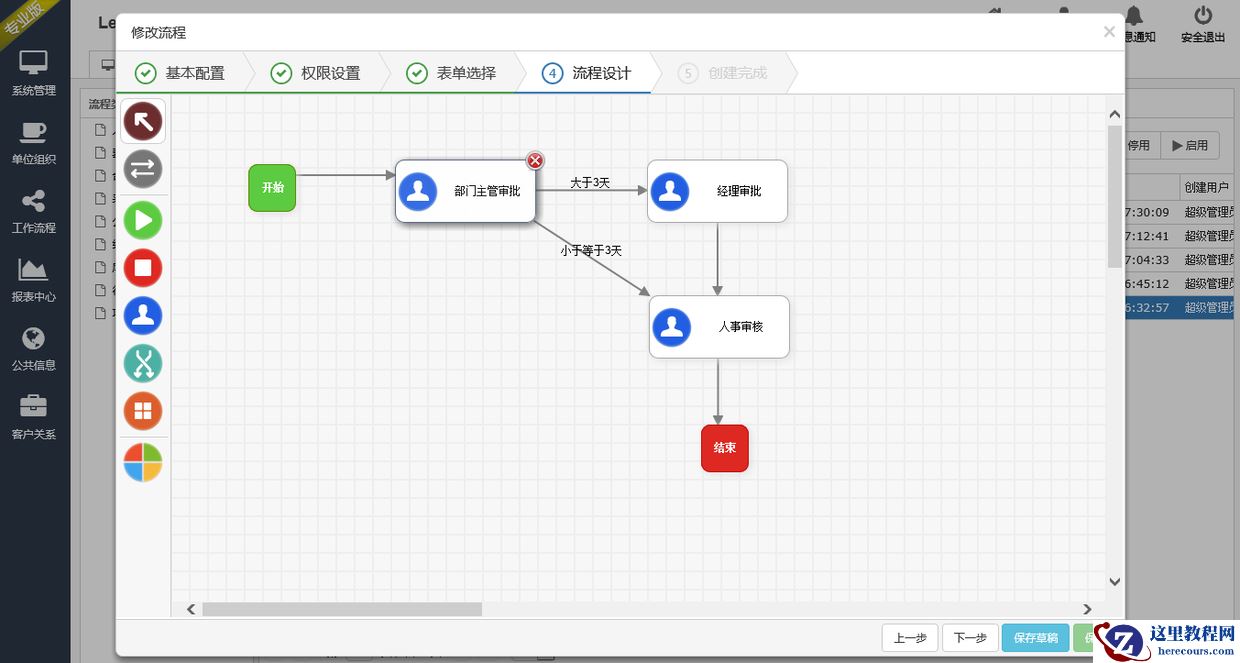Viewport: 1240px width, 663px height.
Task: Go to step 表单选择
Action: (452, 73)
